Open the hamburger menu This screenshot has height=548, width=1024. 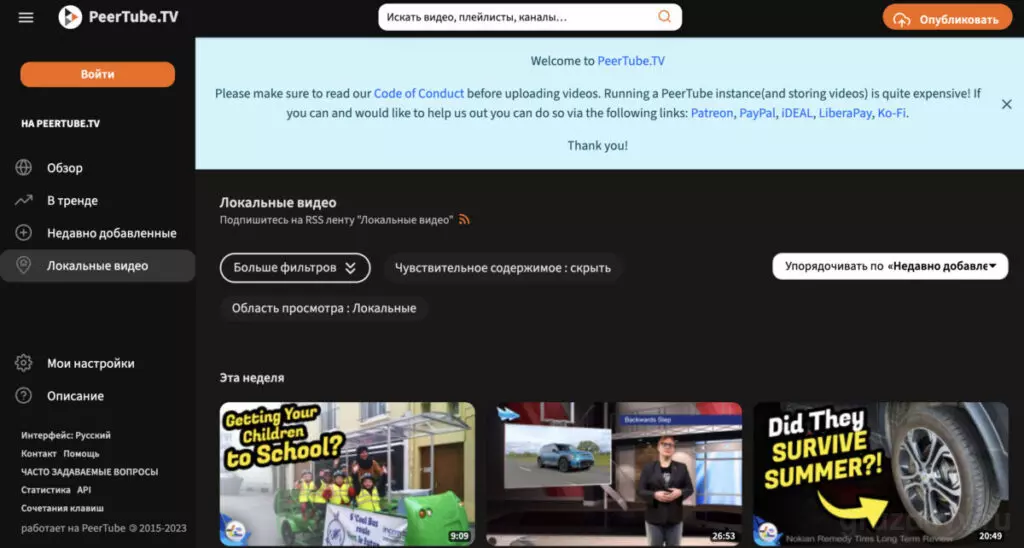click(x=26, y=18)
